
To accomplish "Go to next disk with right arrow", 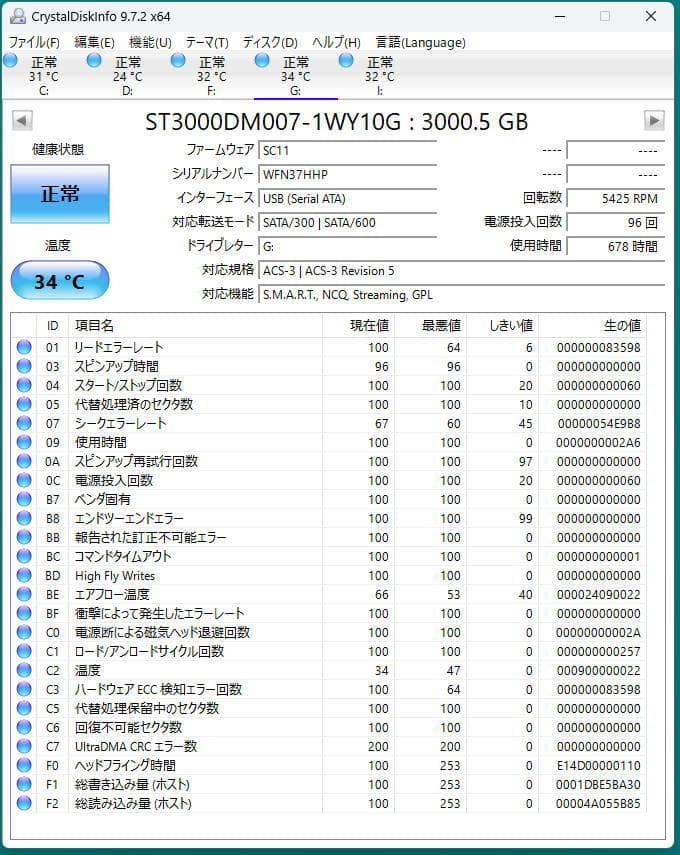I will coord(654,121).
